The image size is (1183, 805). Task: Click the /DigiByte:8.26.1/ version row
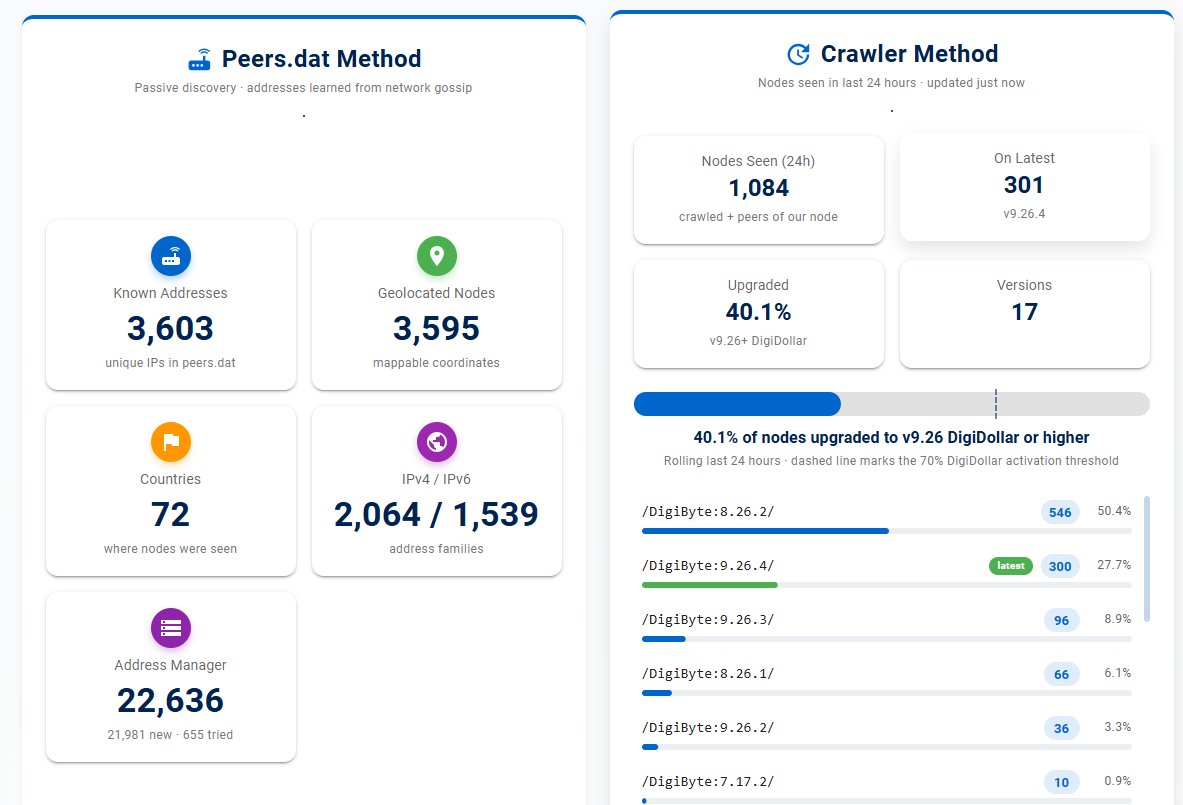point(886,681)
